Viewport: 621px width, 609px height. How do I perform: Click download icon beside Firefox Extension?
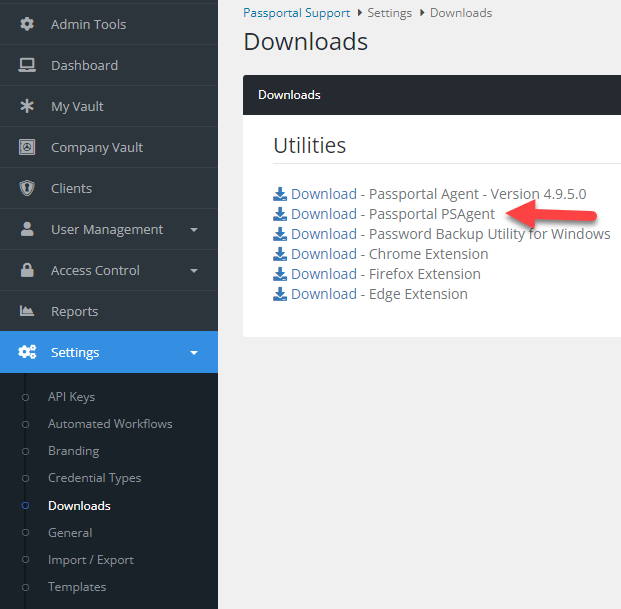[x=280, y=274]
